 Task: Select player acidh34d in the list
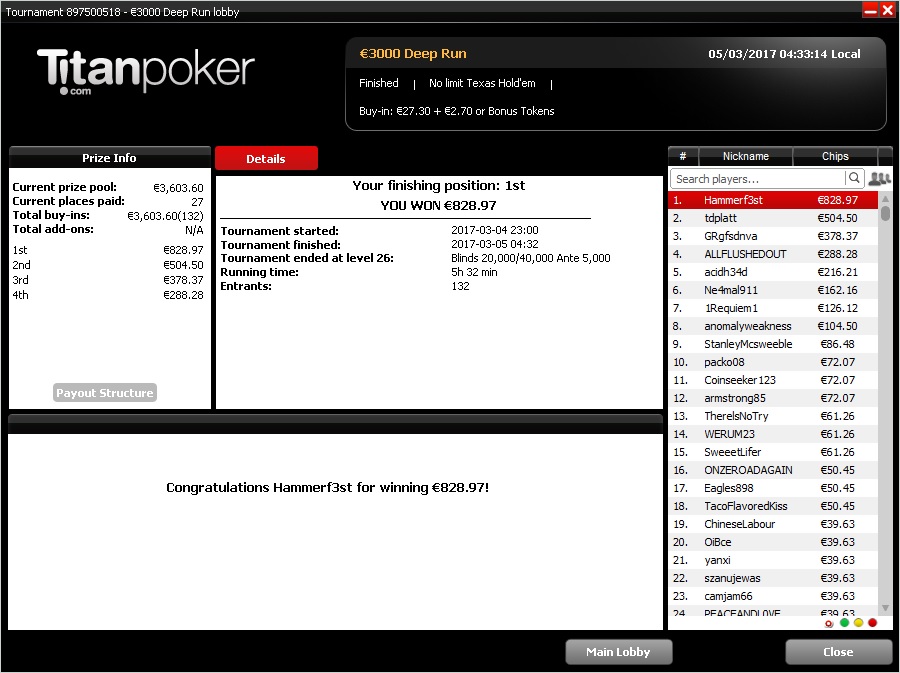point(773,272)
